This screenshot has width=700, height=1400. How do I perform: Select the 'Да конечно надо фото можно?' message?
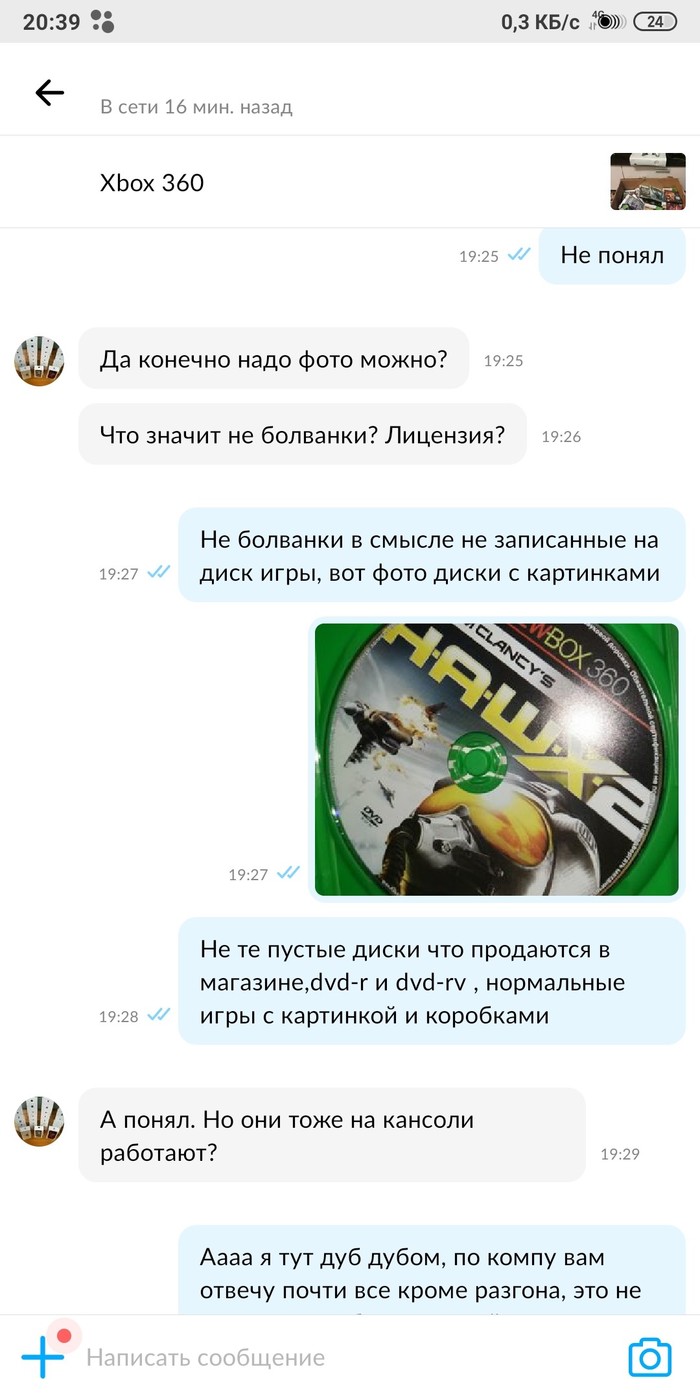[x=274, y=359]
